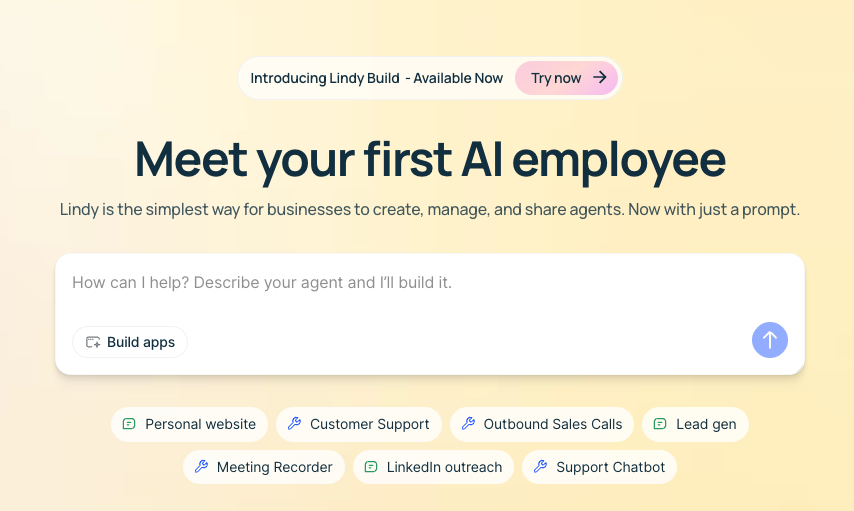Click the Introducing Lindy Build announcement
The height and width of the screenshot is (511, 854).
[376, 78]
